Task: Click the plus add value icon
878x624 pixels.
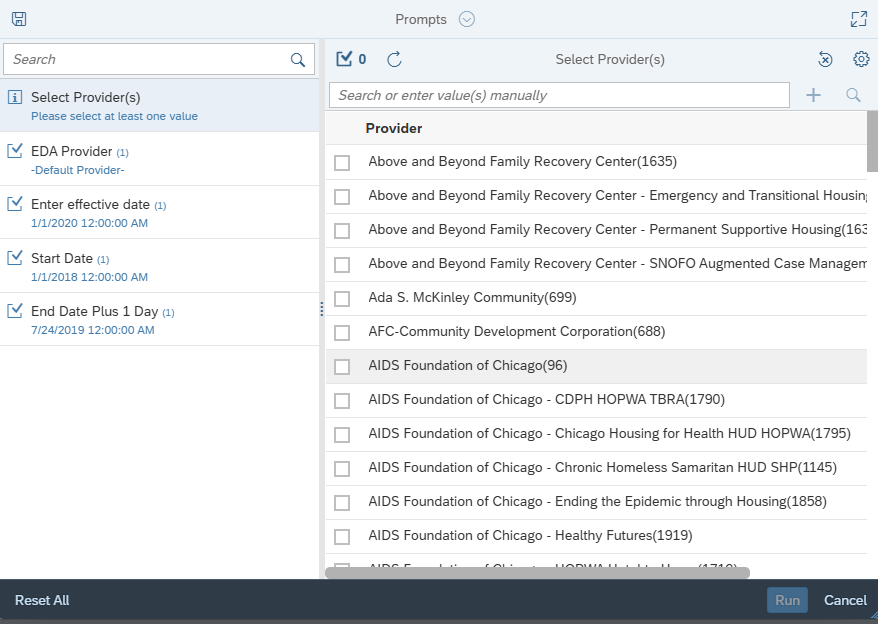Action: 813,95
